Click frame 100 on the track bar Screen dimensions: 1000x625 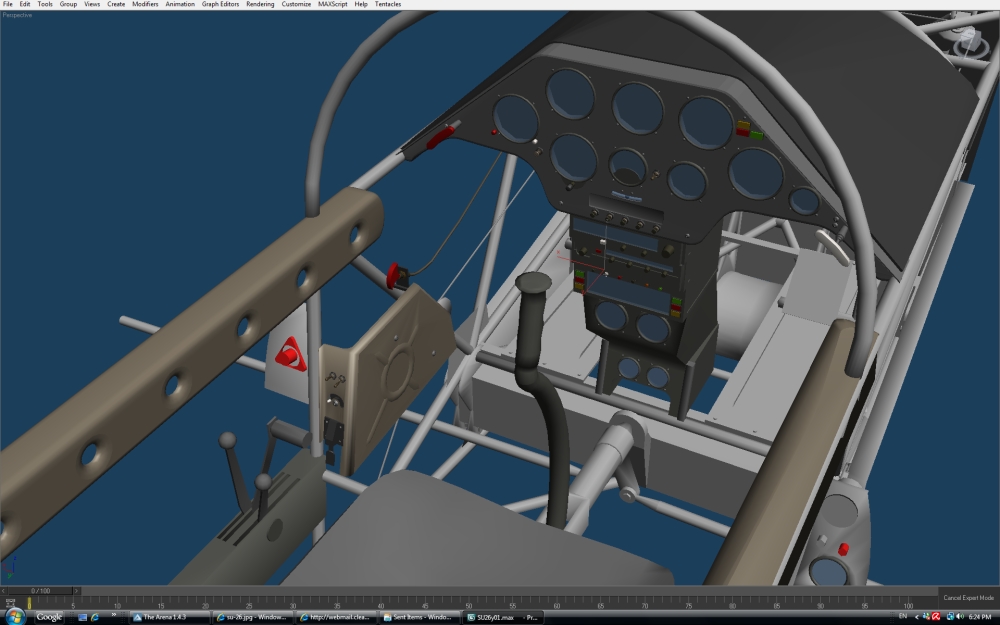pos(908,604)
